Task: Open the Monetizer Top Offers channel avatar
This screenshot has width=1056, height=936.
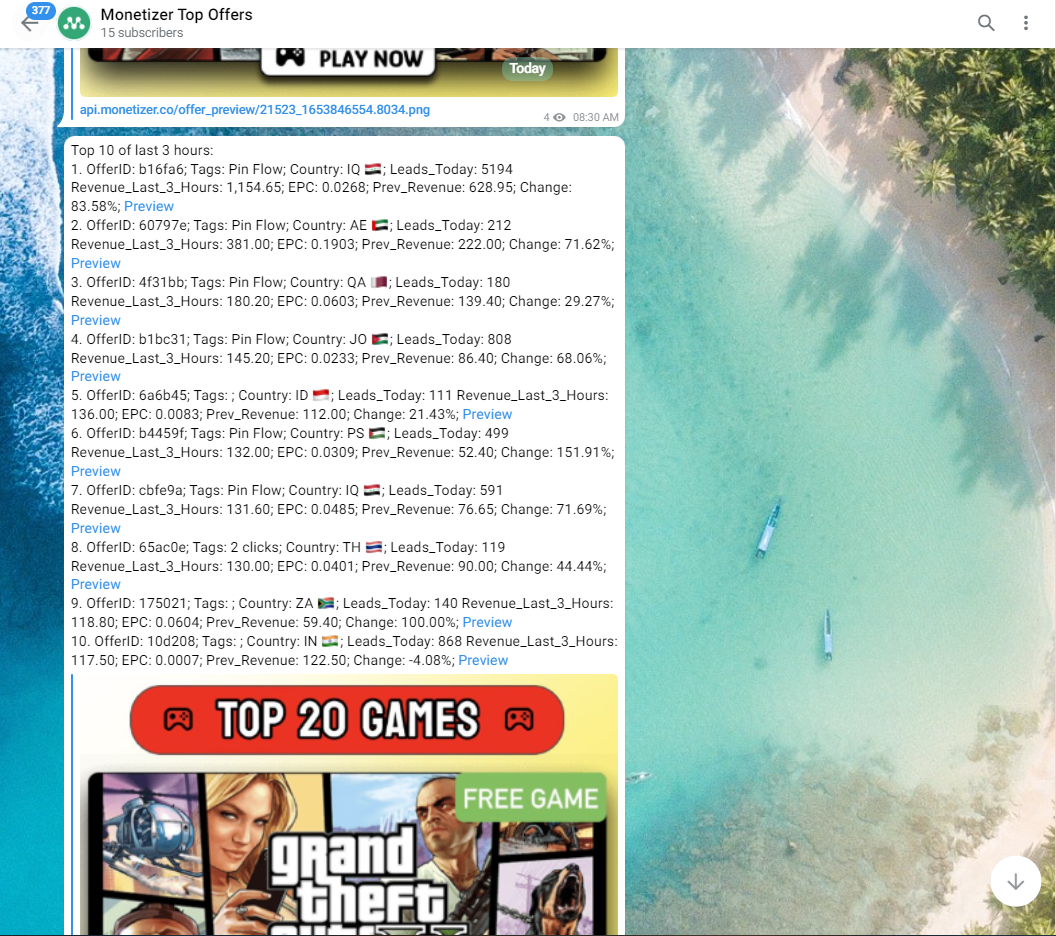Action: 74,23
